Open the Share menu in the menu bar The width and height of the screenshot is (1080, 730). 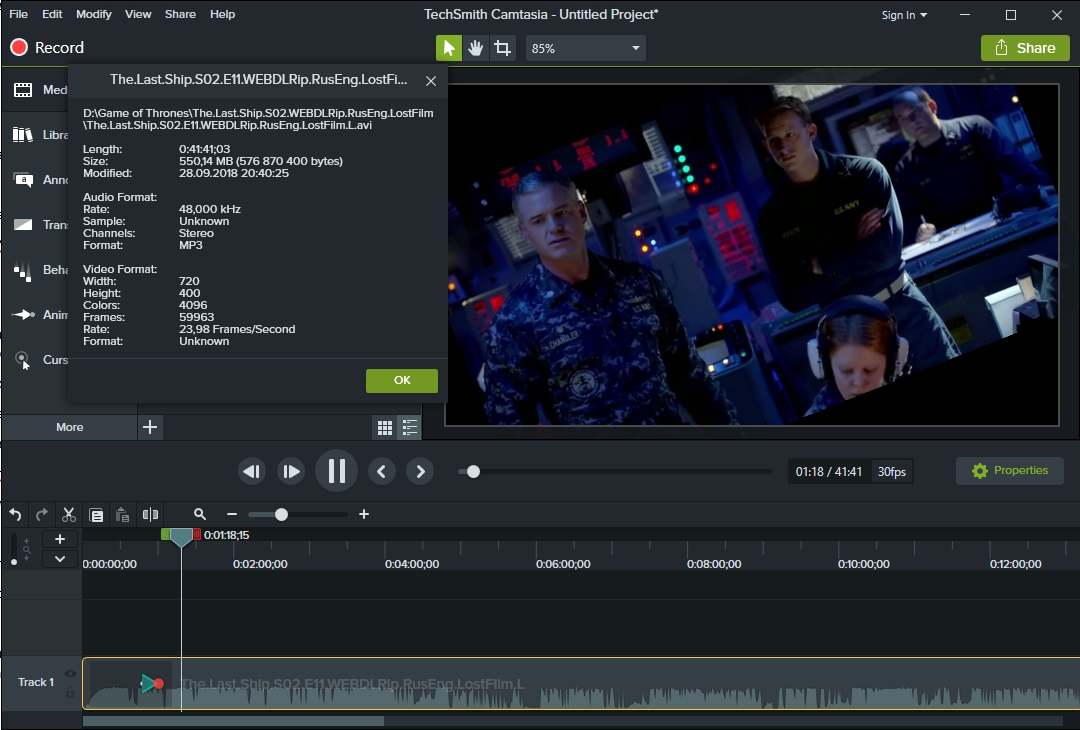(180, 14)
